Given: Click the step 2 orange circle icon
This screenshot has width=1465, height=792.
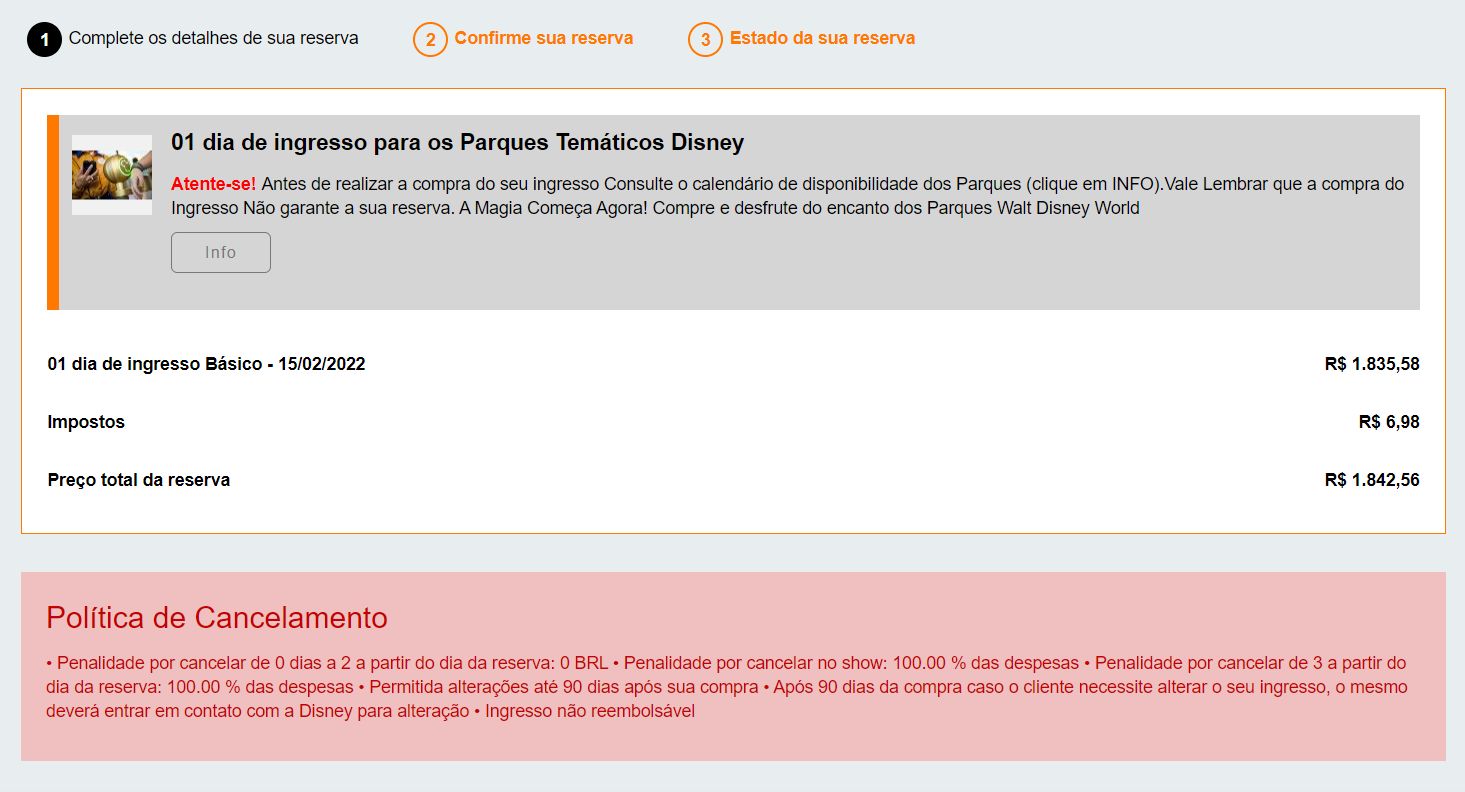Looking at the screenshot, I should (430, 40).
